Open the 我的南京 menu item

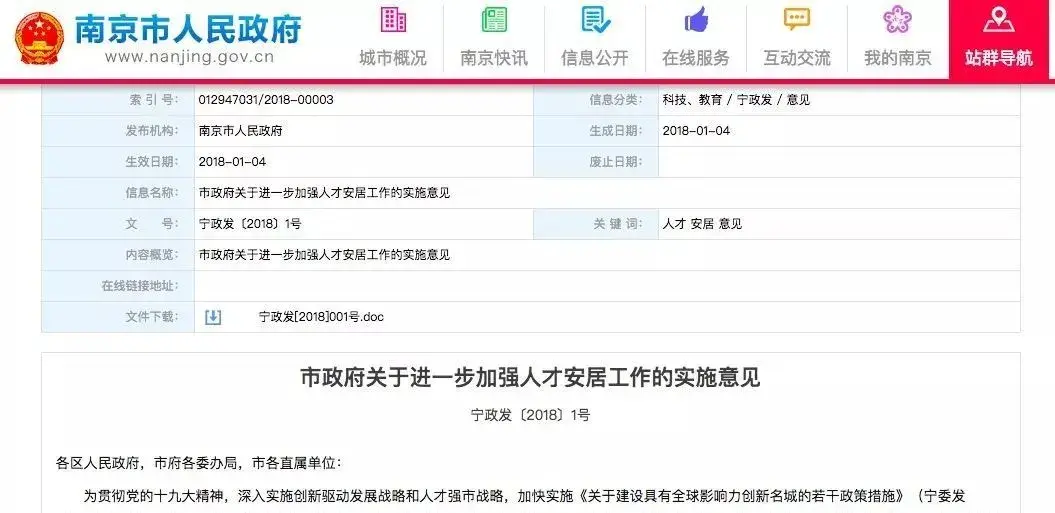(898, 58)
